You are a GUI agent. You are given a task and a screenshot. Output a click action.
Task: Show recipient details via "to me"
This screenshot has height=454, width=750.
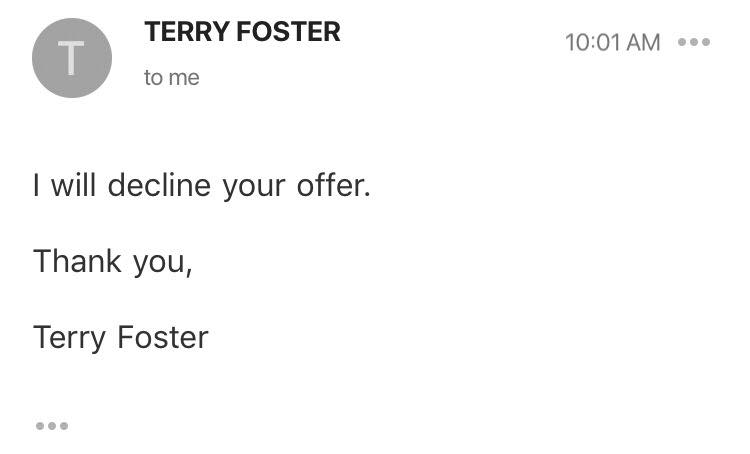pyautogui.click(x=171, y=78)
